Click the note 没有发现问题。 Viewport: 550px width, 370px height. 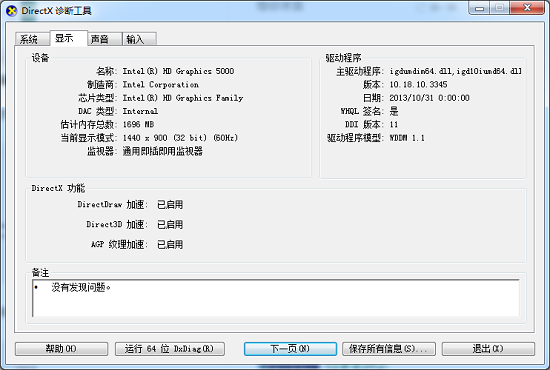[81, 288]
